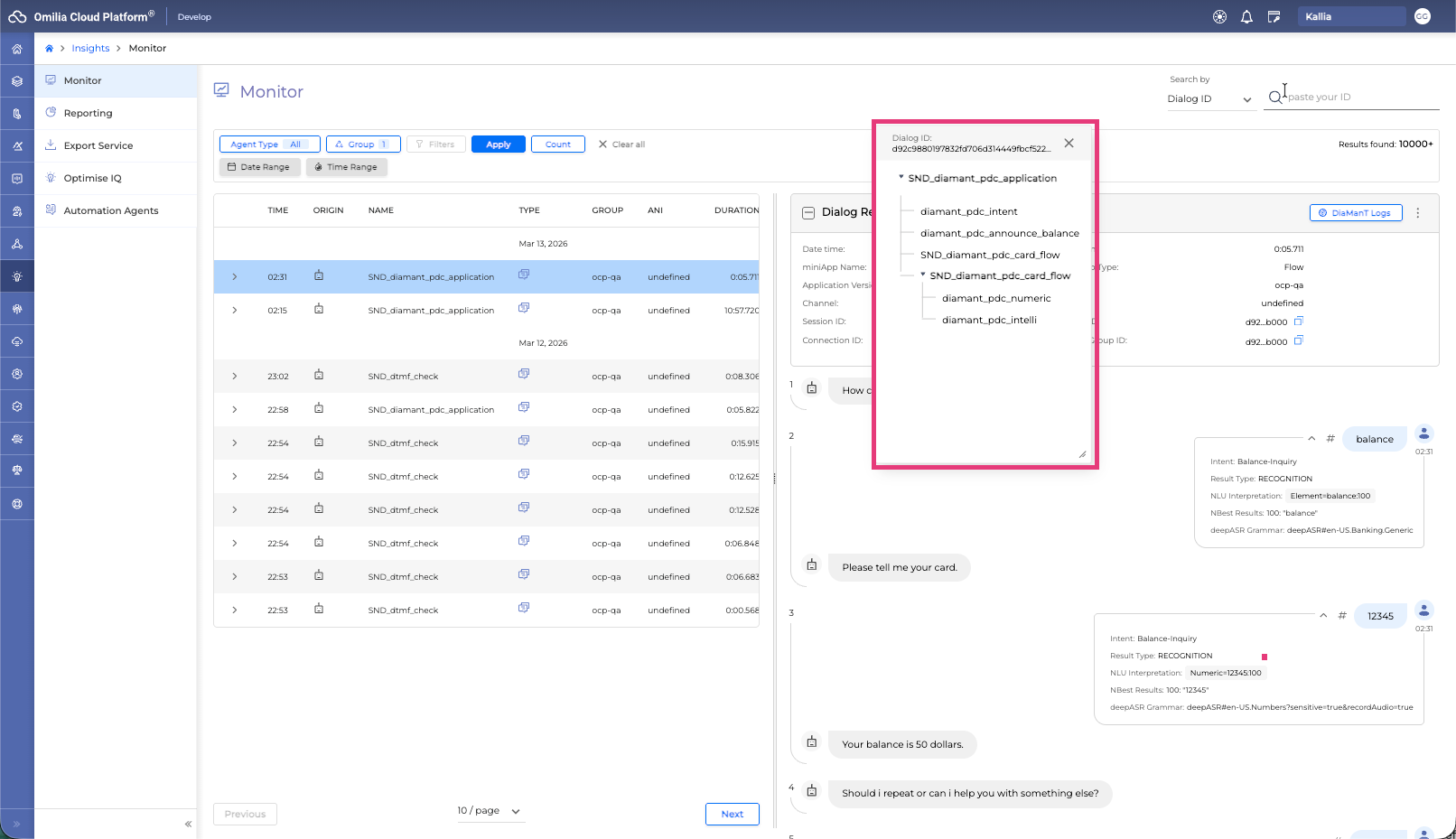Go to Automation Agents menu item

[110, 211]
